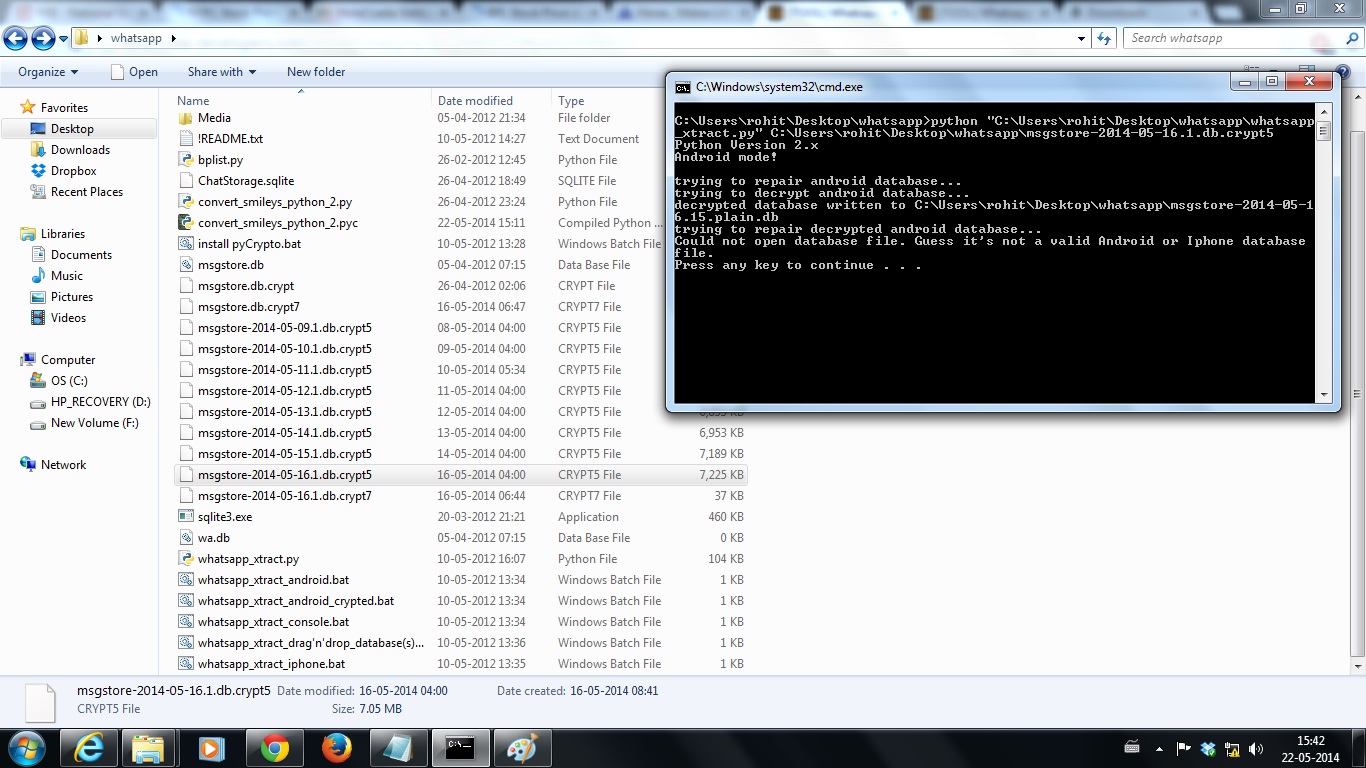Screen dimensions: 1366x768
Task: Click the convert_smileys_python_2.pyc file icon
Action: pyautogui.click(x=185, y=223)
